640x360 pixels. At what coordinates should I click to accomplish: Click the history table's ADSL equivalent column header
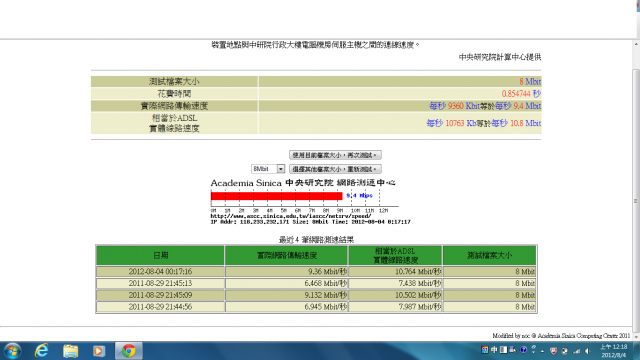[395, 256]
